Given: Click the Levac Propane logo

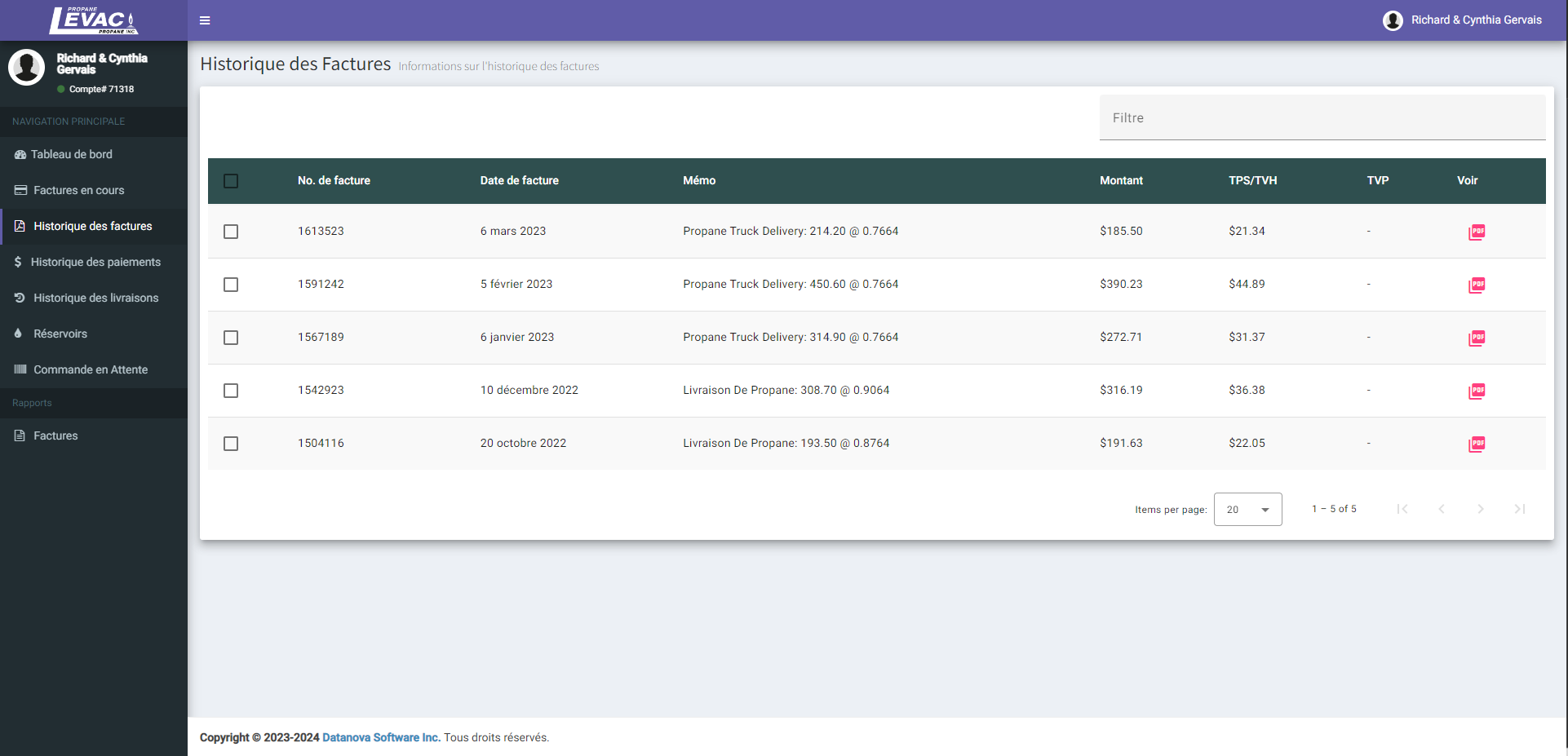Looking at the screenshot, I should (94, 20).
